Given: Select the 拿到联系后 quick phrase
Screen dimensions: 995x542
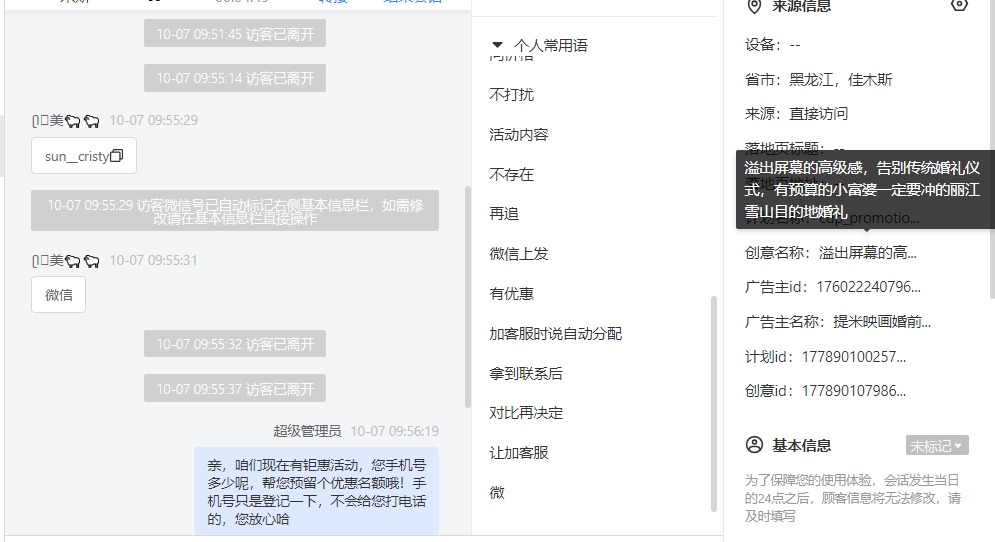Looking at the screenshot, I should [x=526, y=374].
